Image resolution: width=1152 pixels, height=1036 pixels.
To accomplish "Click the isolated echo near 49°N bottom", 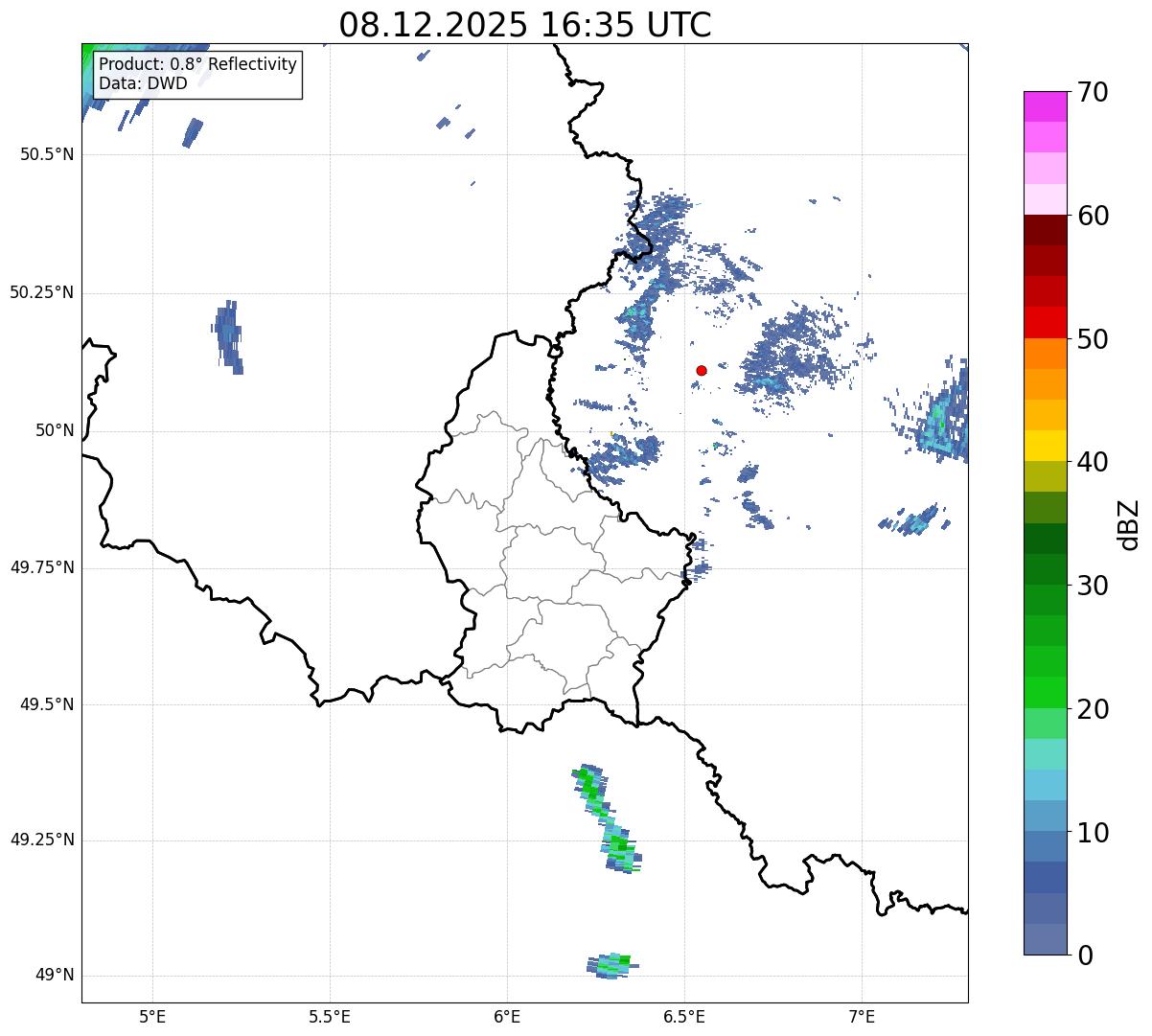I will click(x=612, y=965).
